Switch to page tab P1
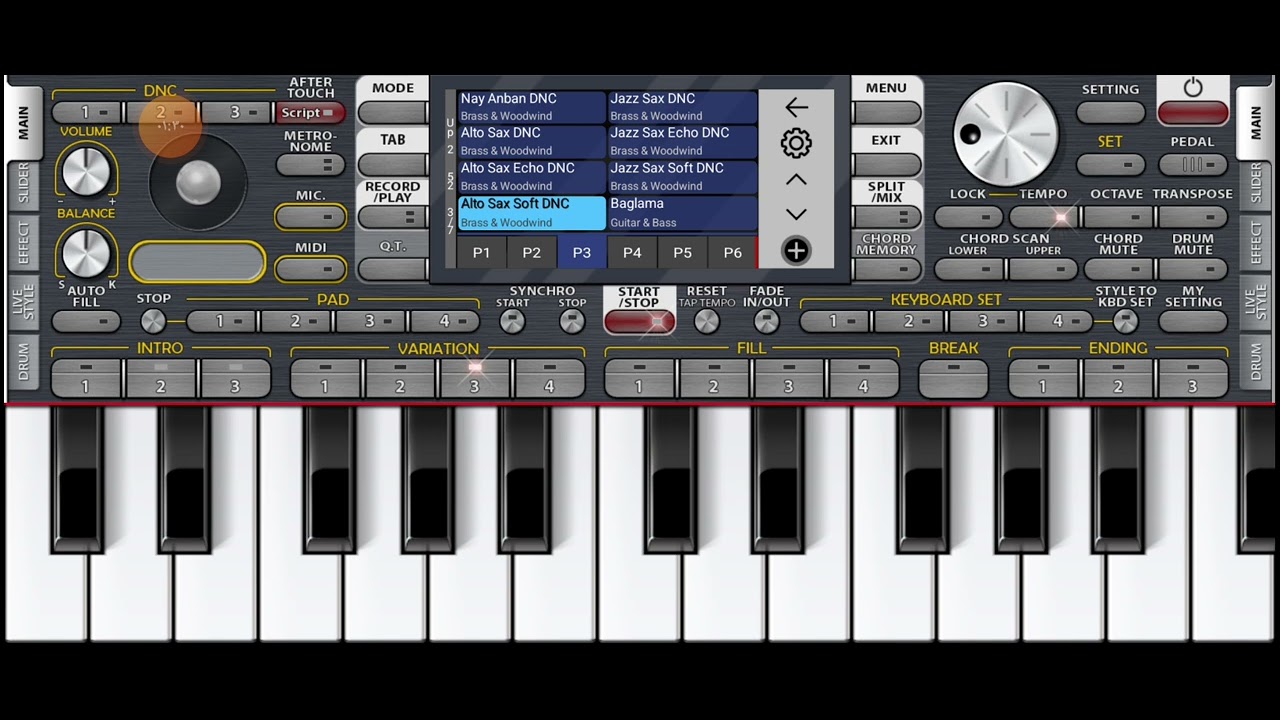 [x=482, y=252]
